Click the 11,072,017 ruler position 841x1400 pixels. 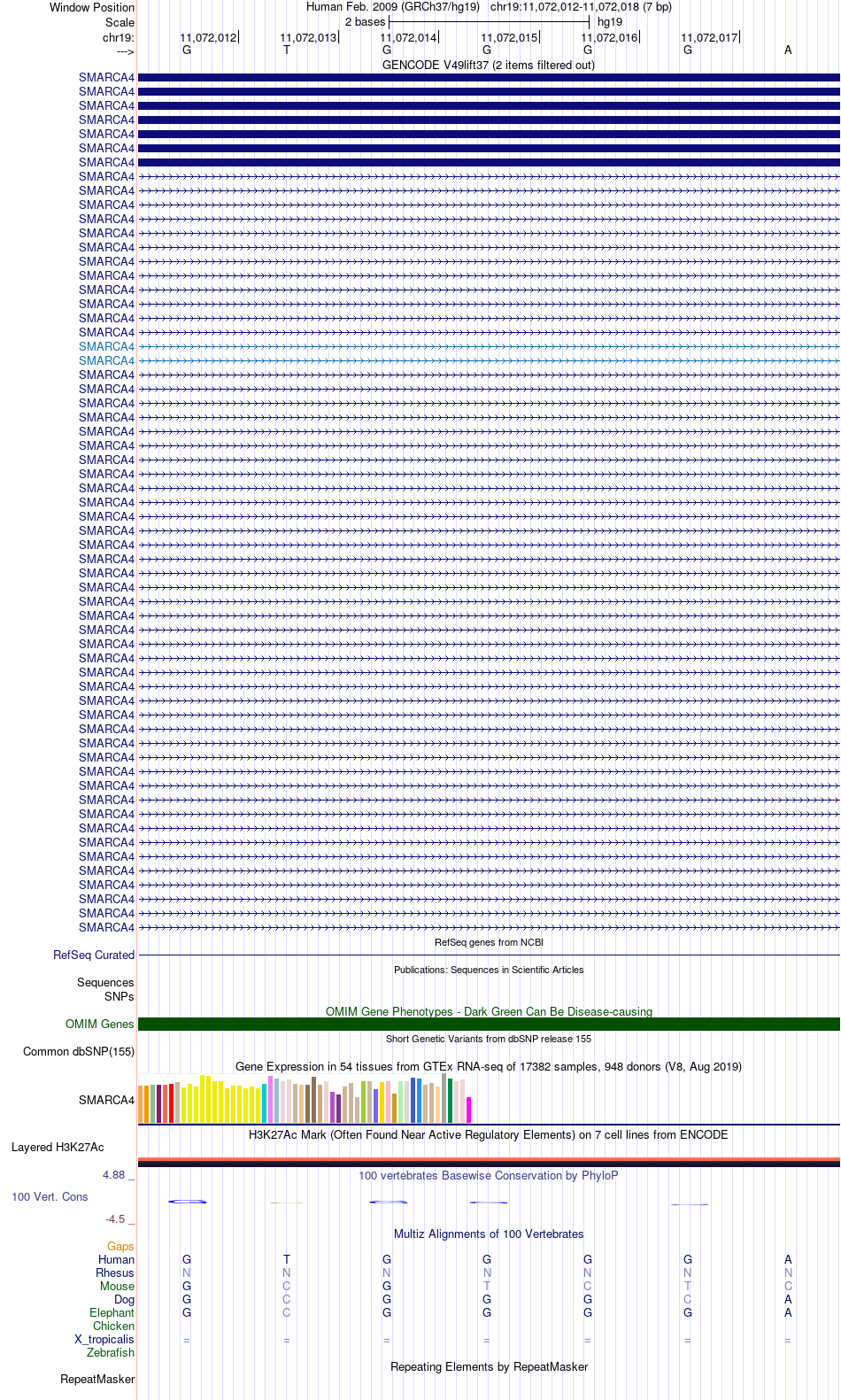pyautogui.click(x=709, y=38)
